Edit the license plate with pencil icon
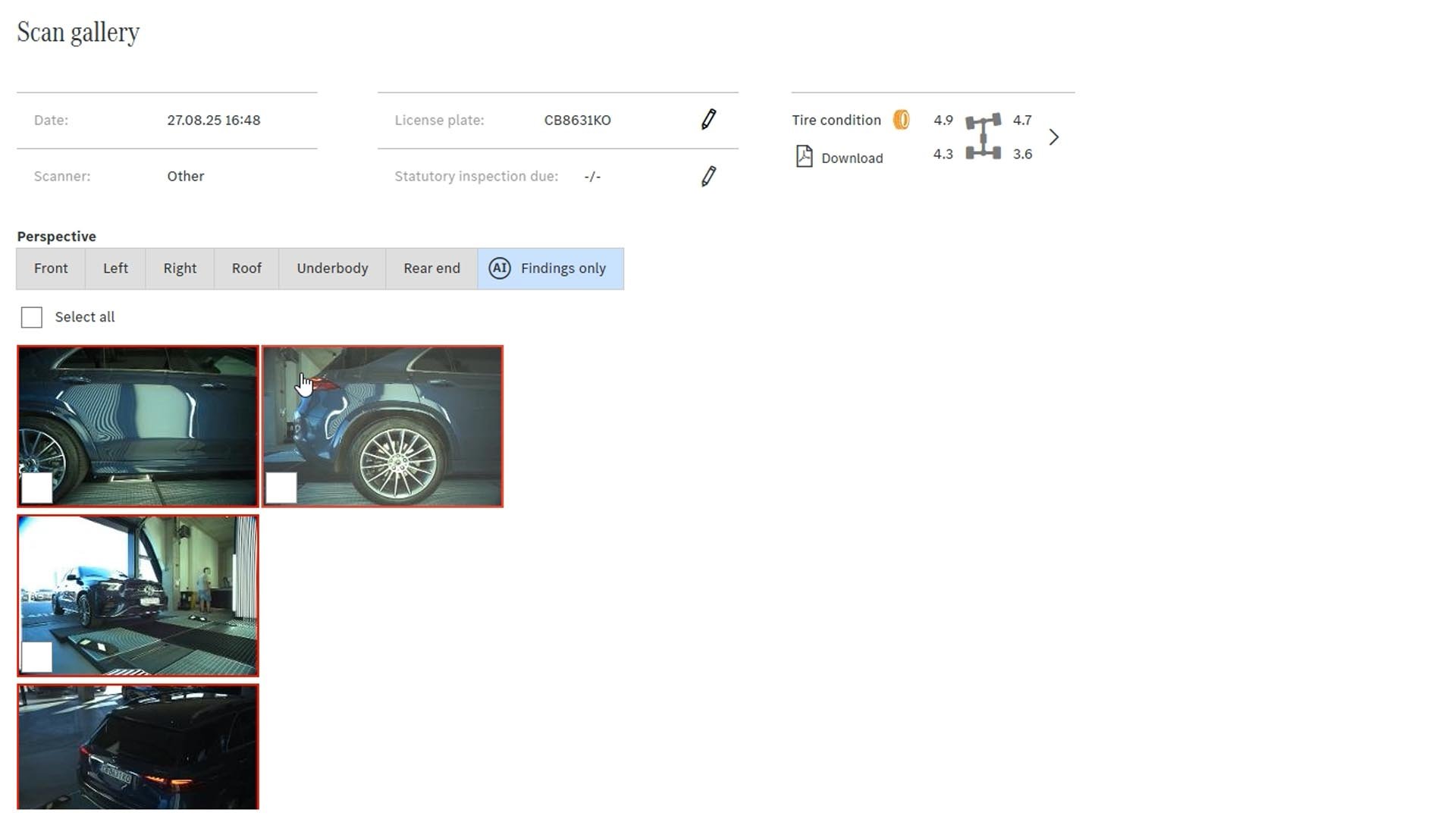 [x=708, y=120]
